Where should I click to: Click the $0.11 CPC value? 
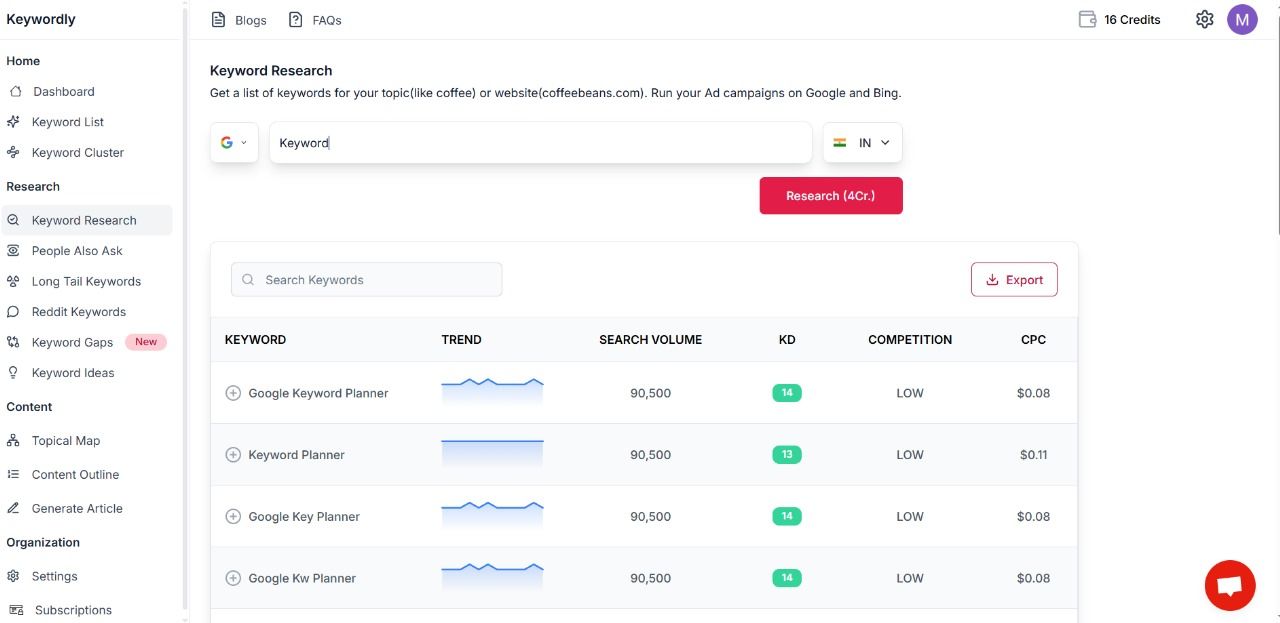coord(1034,455)
